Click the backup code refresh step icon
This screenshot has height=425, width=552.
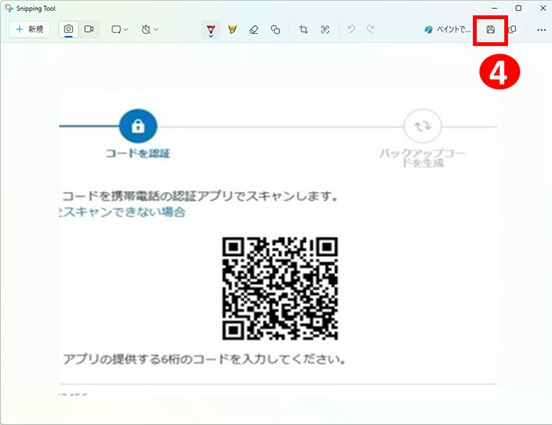point(422,126)
